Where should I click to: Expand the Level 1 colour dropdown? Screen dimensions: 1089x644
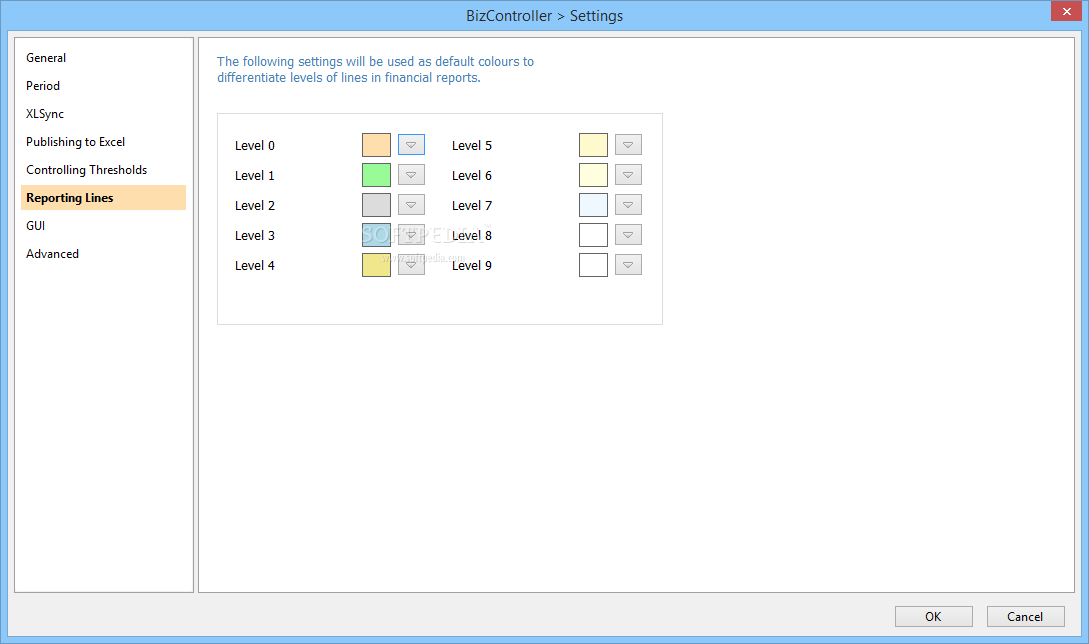coord(411,174)
